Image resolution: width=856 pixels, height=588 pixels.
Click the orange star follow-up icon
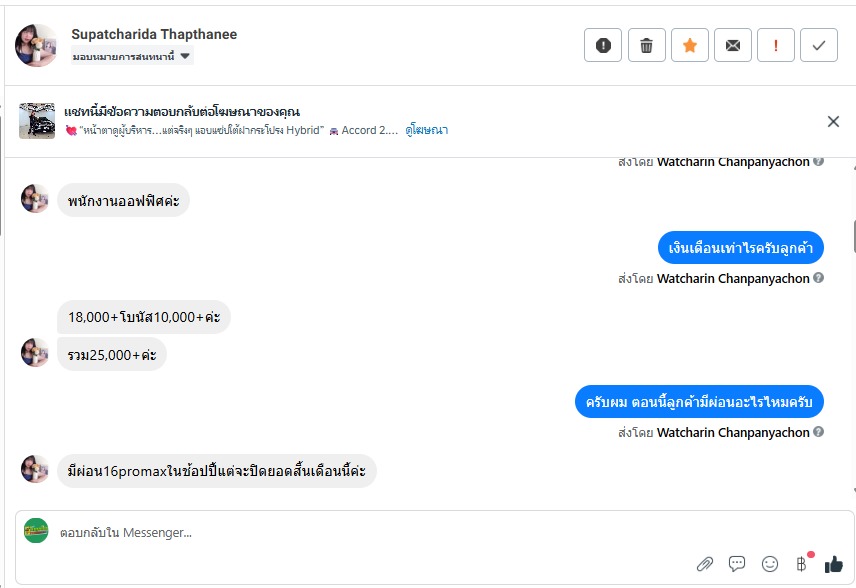pos(690,45)
